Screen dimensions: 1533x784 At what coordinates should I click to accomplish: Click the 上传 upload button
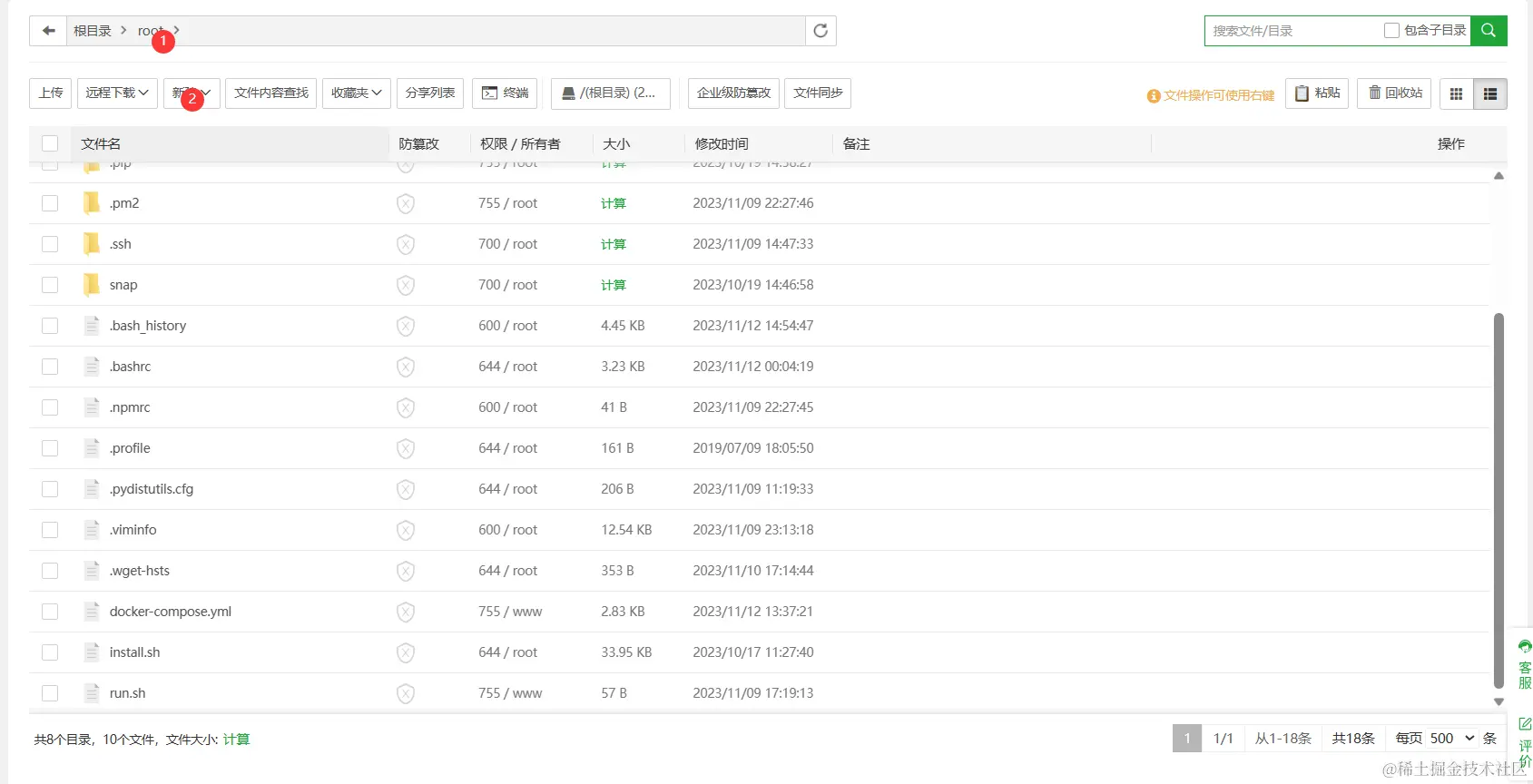click(x=51, y=93)
